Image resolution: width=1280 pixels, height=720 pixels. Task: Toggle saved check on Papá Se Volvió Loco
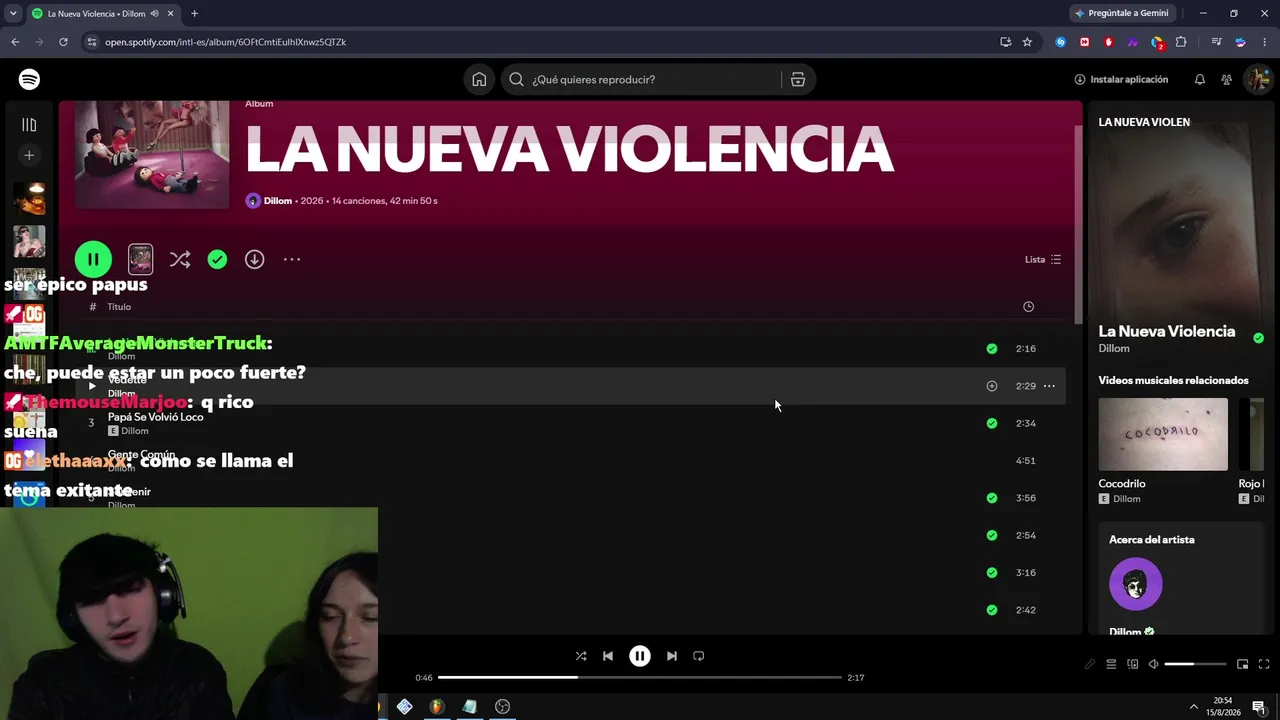pos(991,423)
